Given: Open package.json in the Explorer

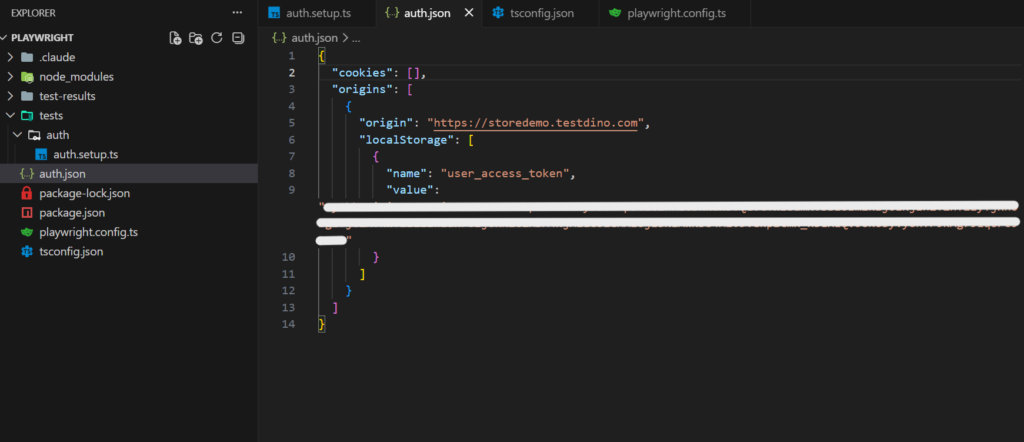Looking at the screenshot, I should click(x=72, y=213).
